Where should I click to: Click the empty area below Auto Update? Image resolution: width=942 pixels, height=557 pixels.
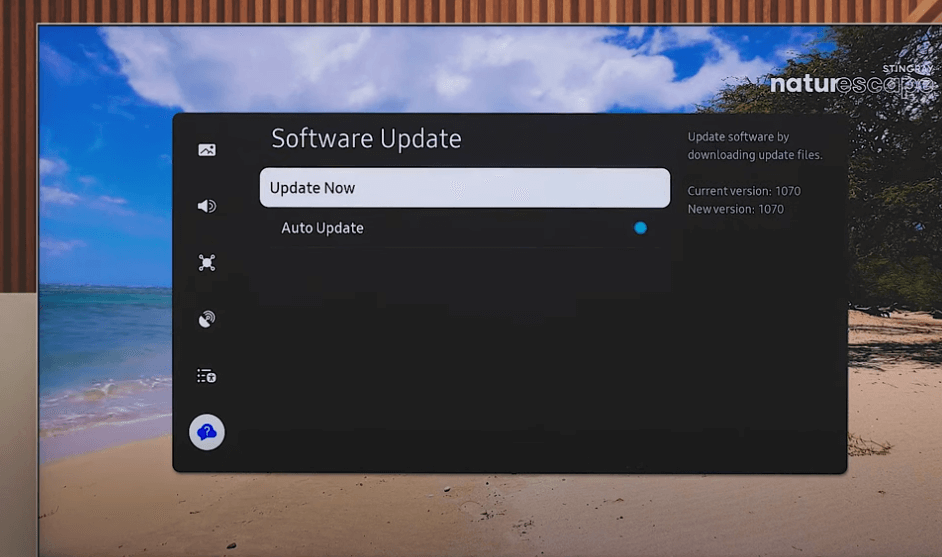(x=465, y=350)
